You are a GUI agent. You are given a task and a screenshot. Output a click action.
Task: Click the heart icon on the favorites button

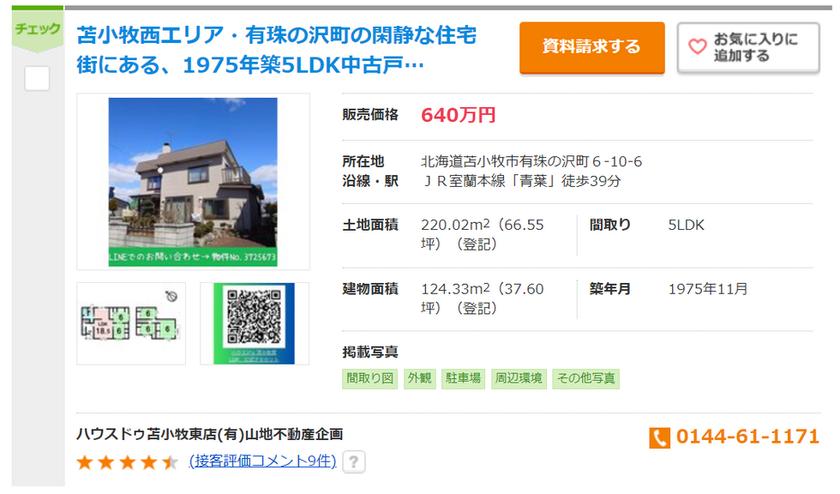pyautogui.click(x=697, y=47)
